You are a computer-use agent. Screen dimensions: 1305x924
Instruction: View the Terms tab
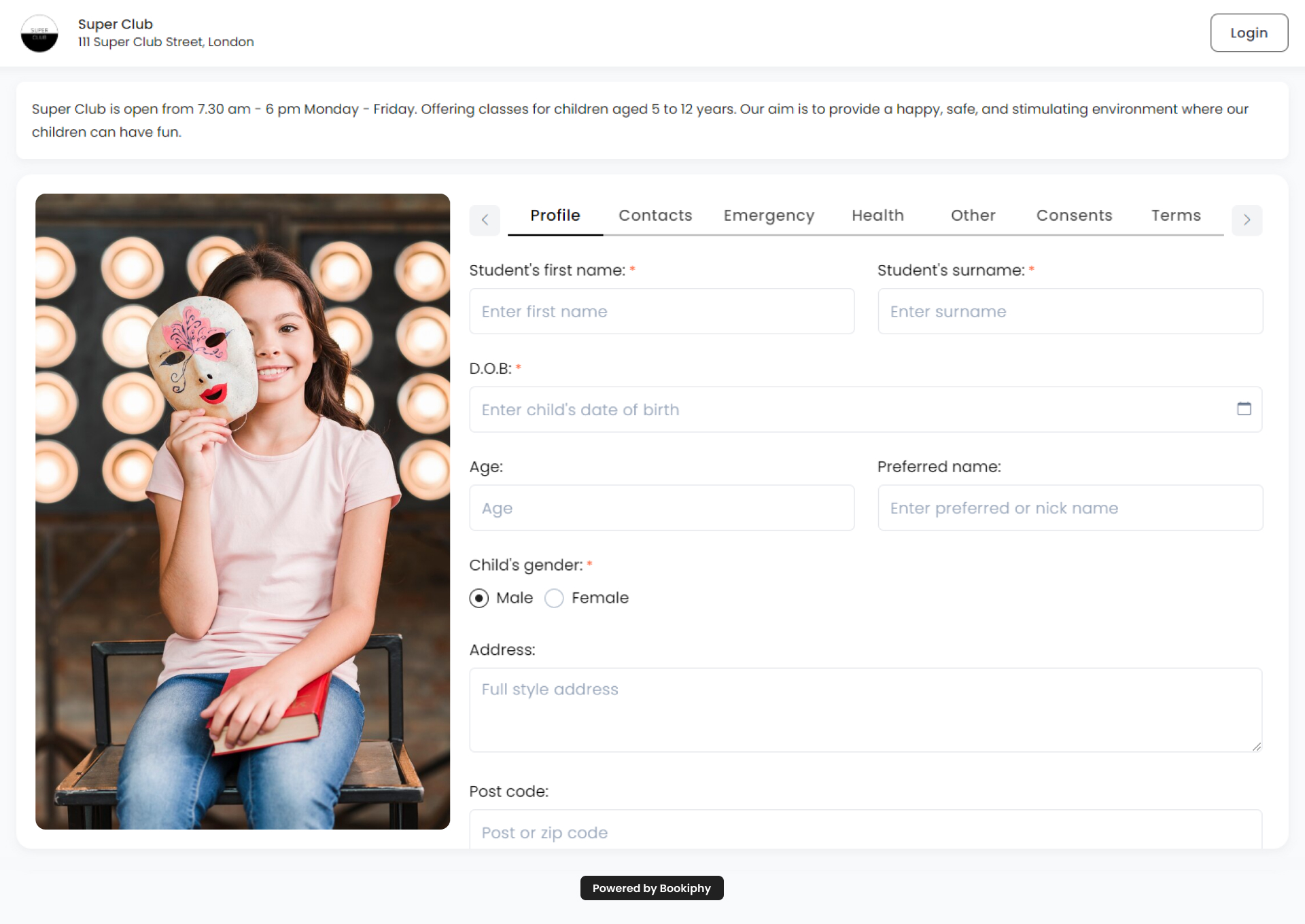tap(1175, 215)
